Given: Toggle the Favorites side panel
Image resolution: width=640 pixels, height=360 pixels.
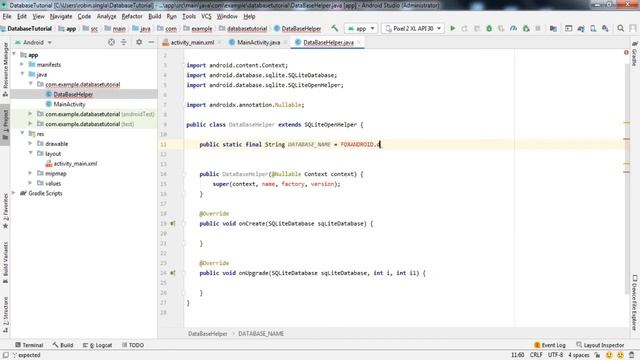Looking at the screenshot, I should (x=5, y=212).
